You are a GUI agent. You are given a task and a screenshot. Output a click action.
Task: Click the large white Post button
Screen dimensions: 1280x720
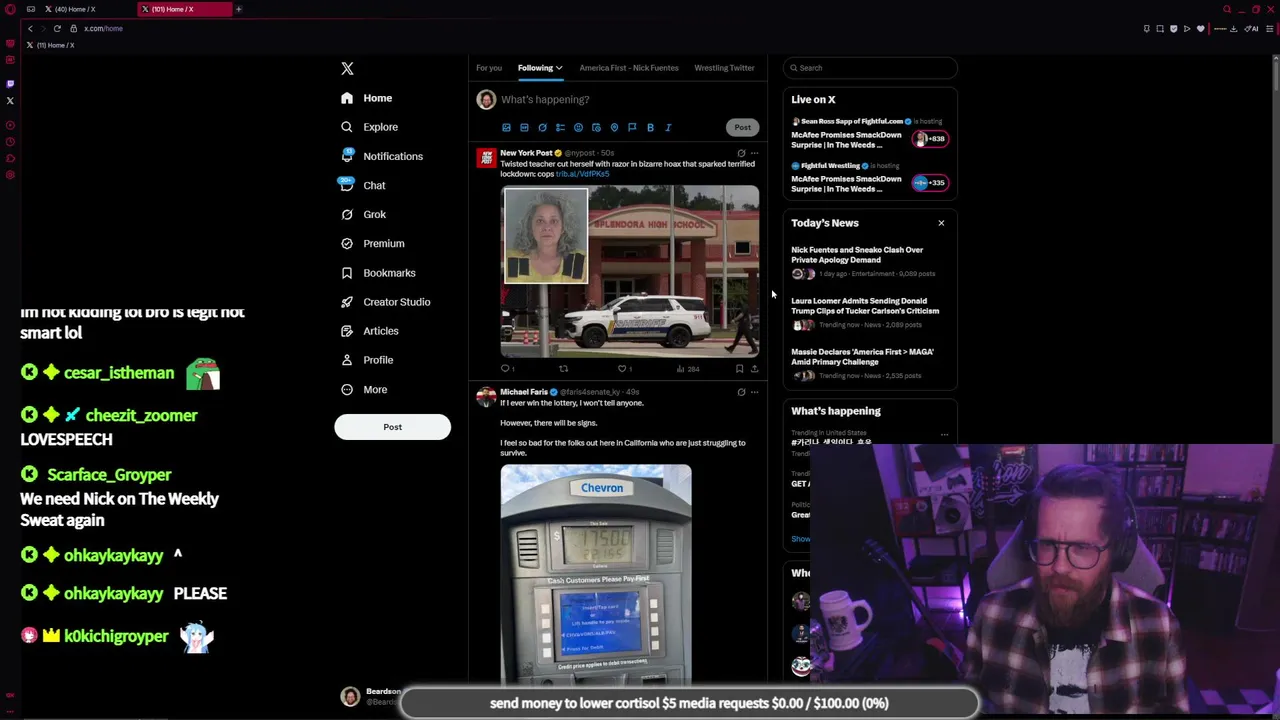click(392, 427)
